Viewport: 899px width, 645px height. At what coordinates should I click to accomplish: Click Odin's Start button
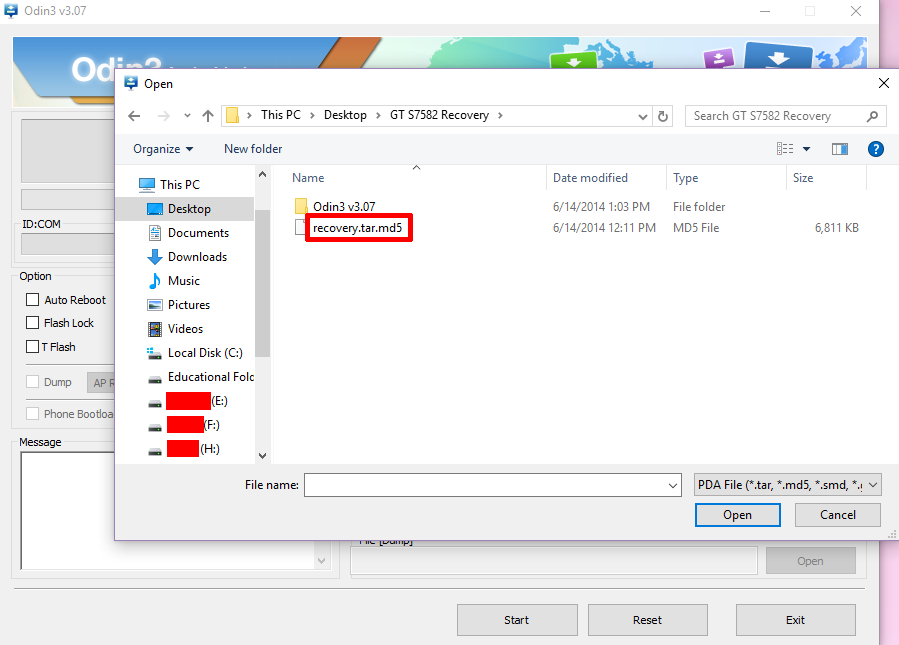pos(517,620)
